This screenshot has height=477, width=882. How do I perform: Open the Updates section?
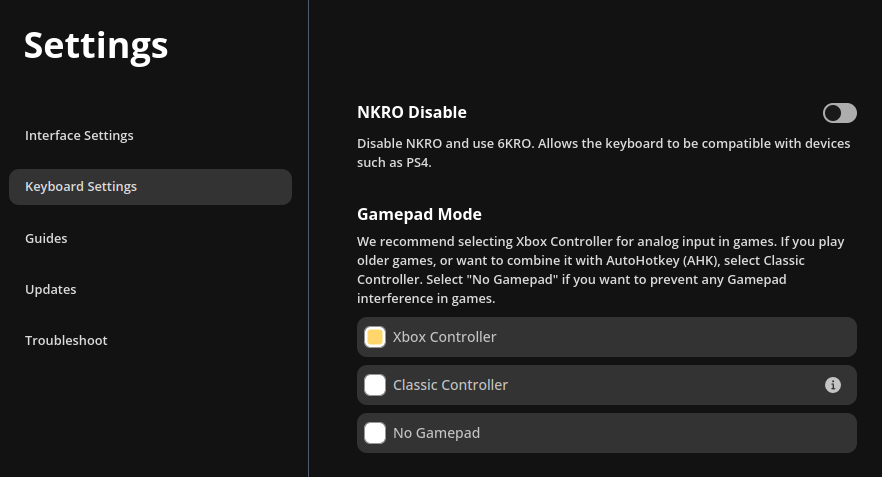pos(50,290)
